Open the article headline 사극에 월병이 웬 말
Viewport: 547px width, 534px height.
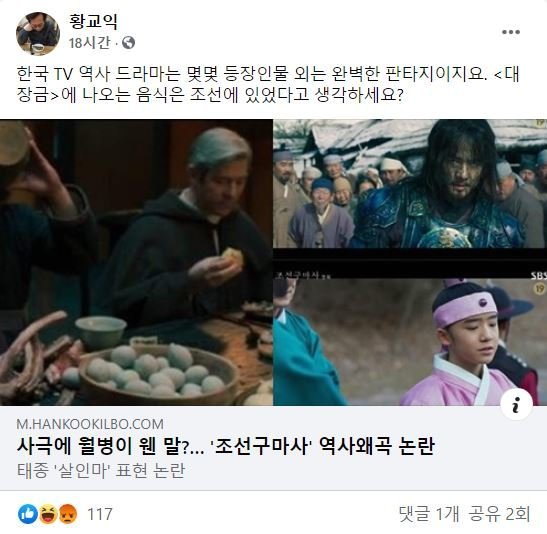click(x=225, y=446)
